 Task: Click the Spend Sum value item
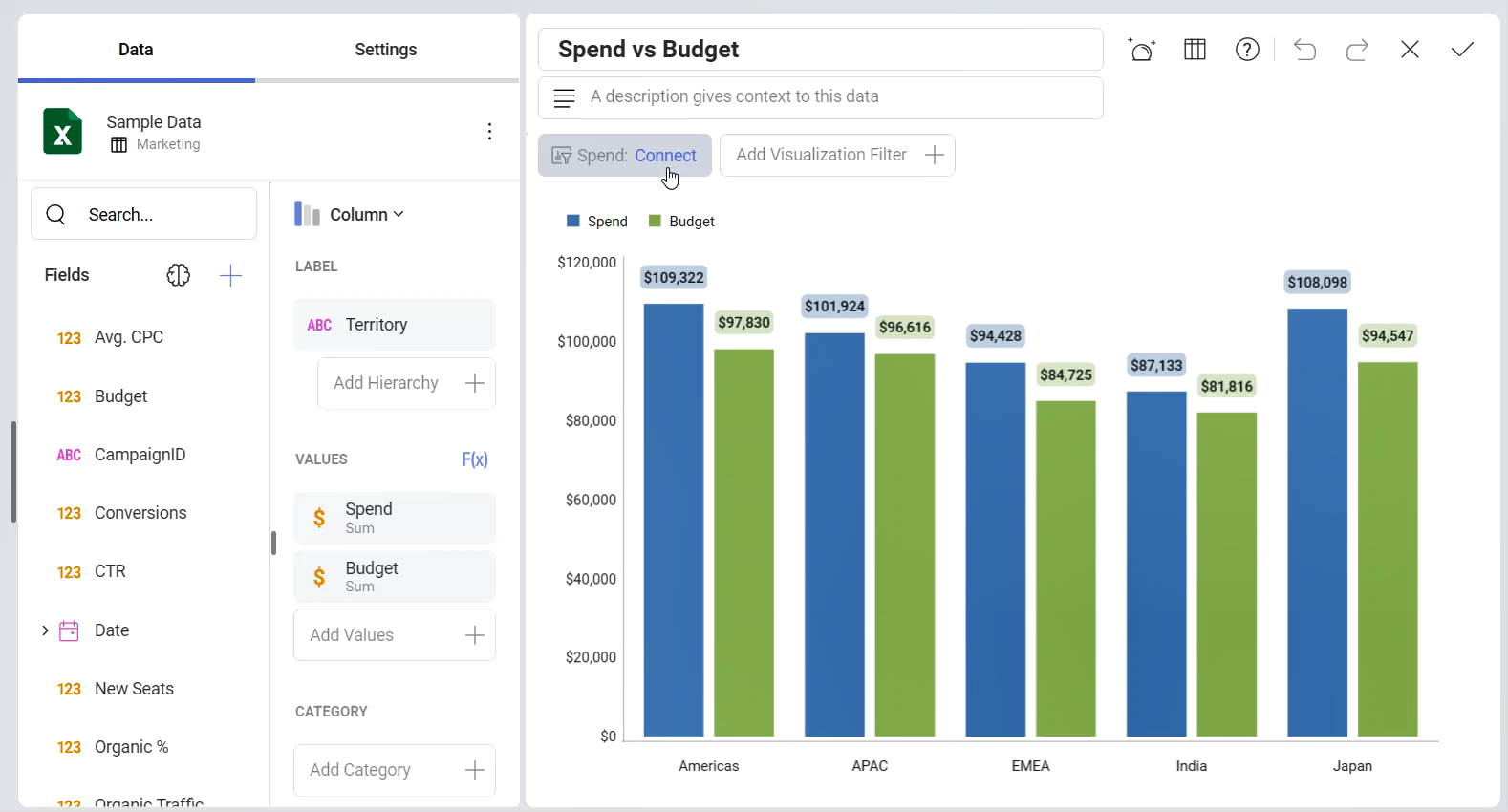395,518
